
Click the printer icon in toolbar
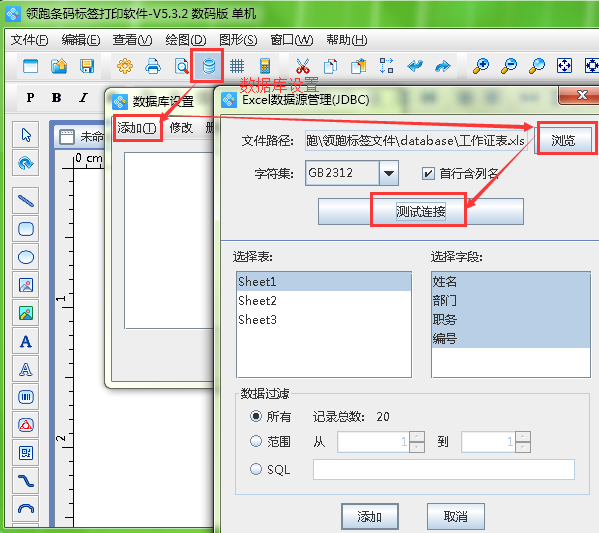click(x=153, y=66)
